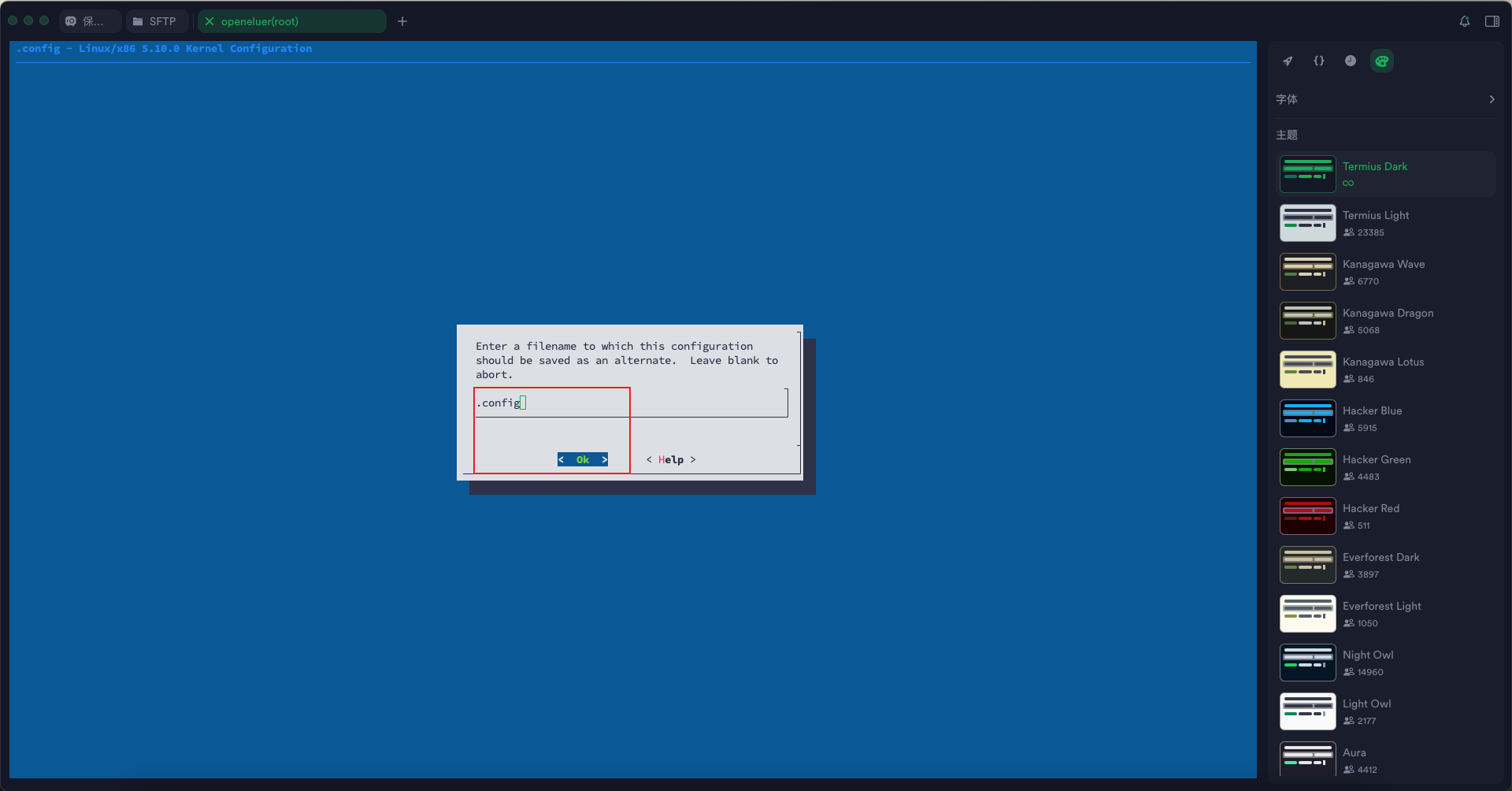Viewport: 1512px width, 791px height.
Task: Open the snippets curly braces icon
Action: [x=1319, y=61]
